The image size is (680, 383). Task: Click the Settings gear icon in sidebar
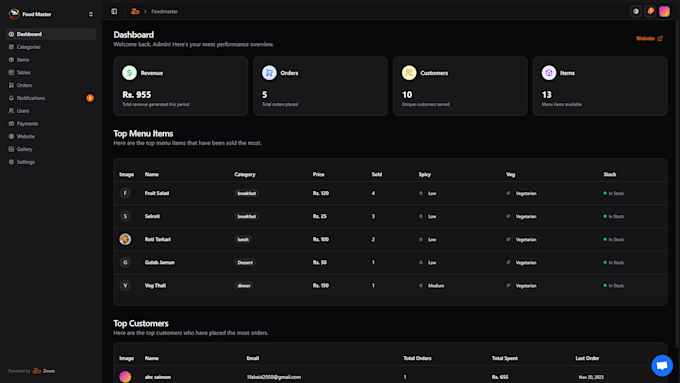[x=11, y=162]
